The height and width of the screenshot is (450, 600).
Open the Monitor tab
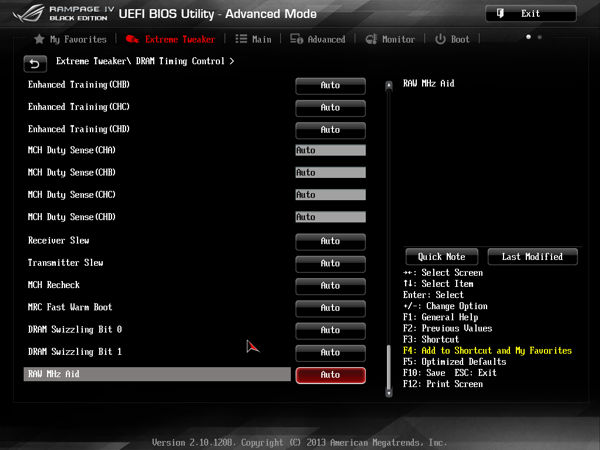click(390, 39)
